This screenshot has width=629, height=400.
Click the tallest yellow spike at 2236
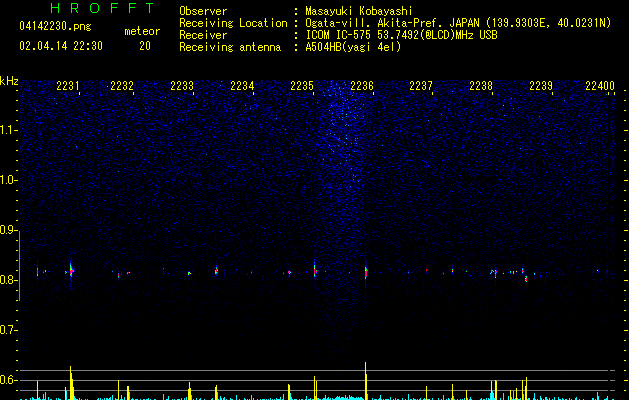click(365, 381)
